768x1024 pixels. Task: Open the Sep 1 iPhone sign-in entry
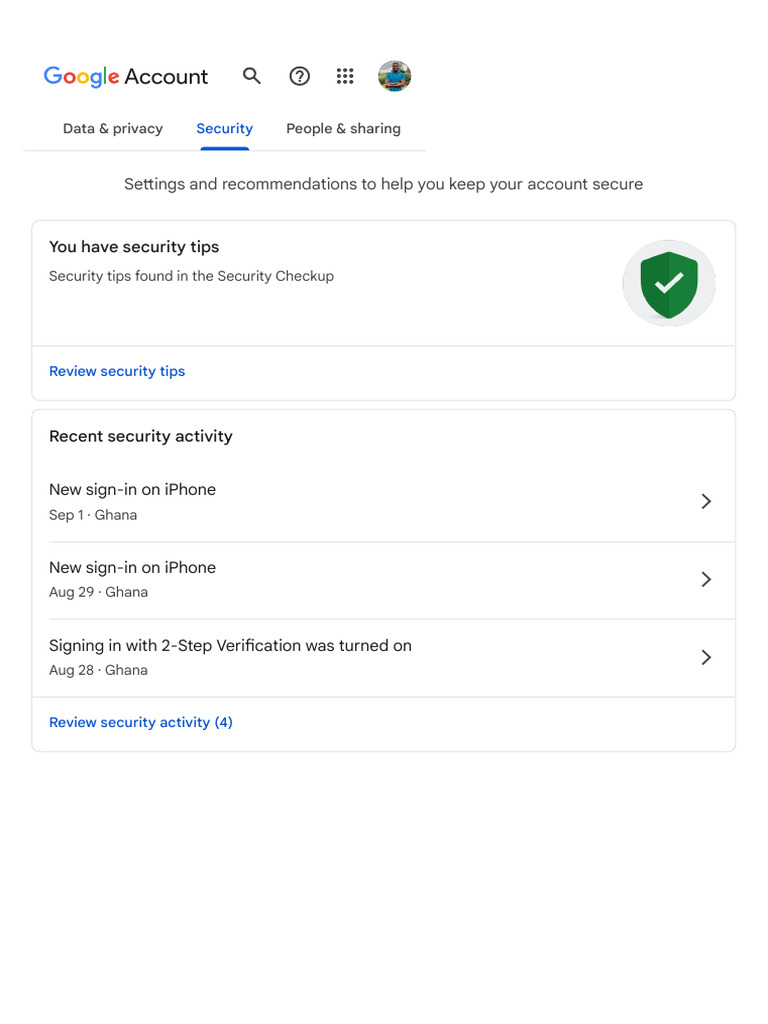(x=133, y=500)
